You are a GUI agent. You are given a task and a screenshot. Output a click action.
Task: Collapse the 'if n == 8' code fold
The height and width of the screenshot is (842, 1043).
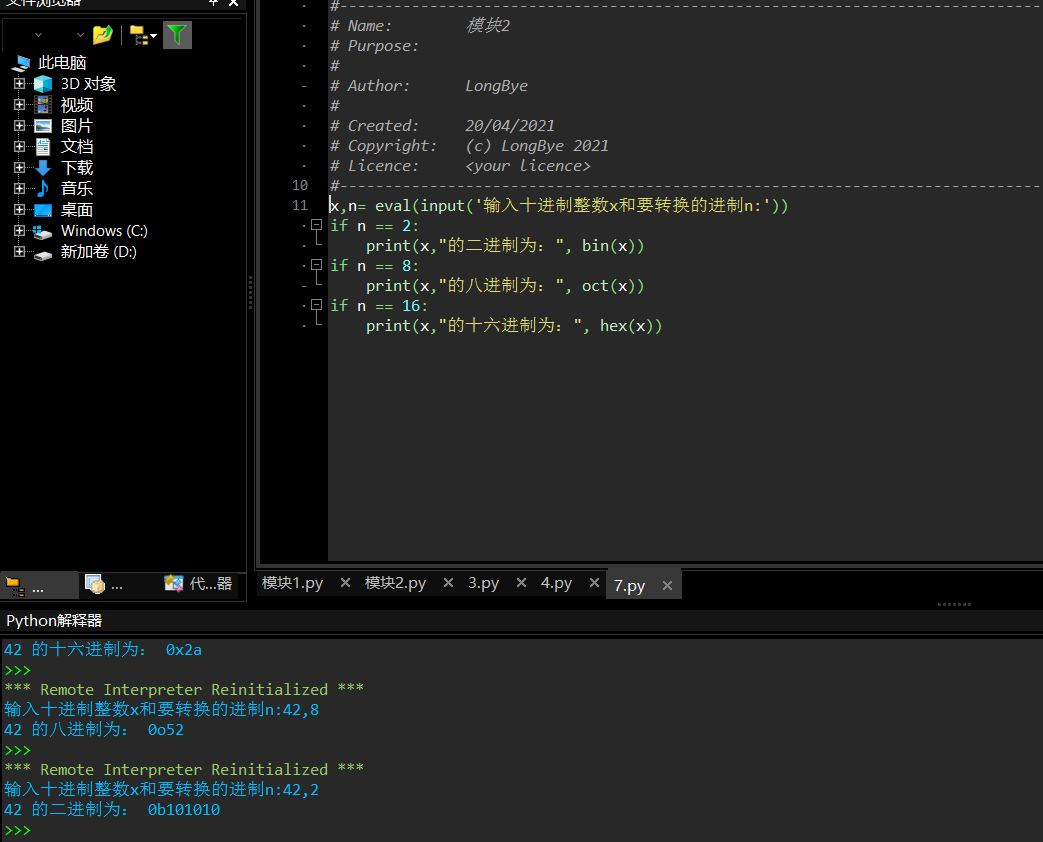click(x=317, y=265)
